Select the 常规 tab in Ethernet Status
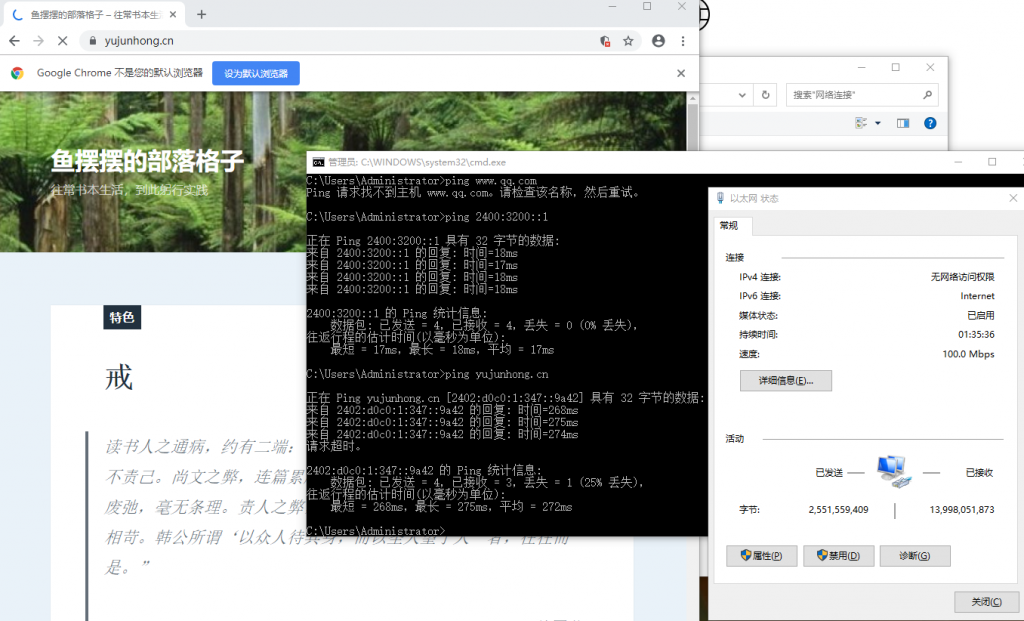The width and height of the screenshot is (1024, 621). (729, 226)
